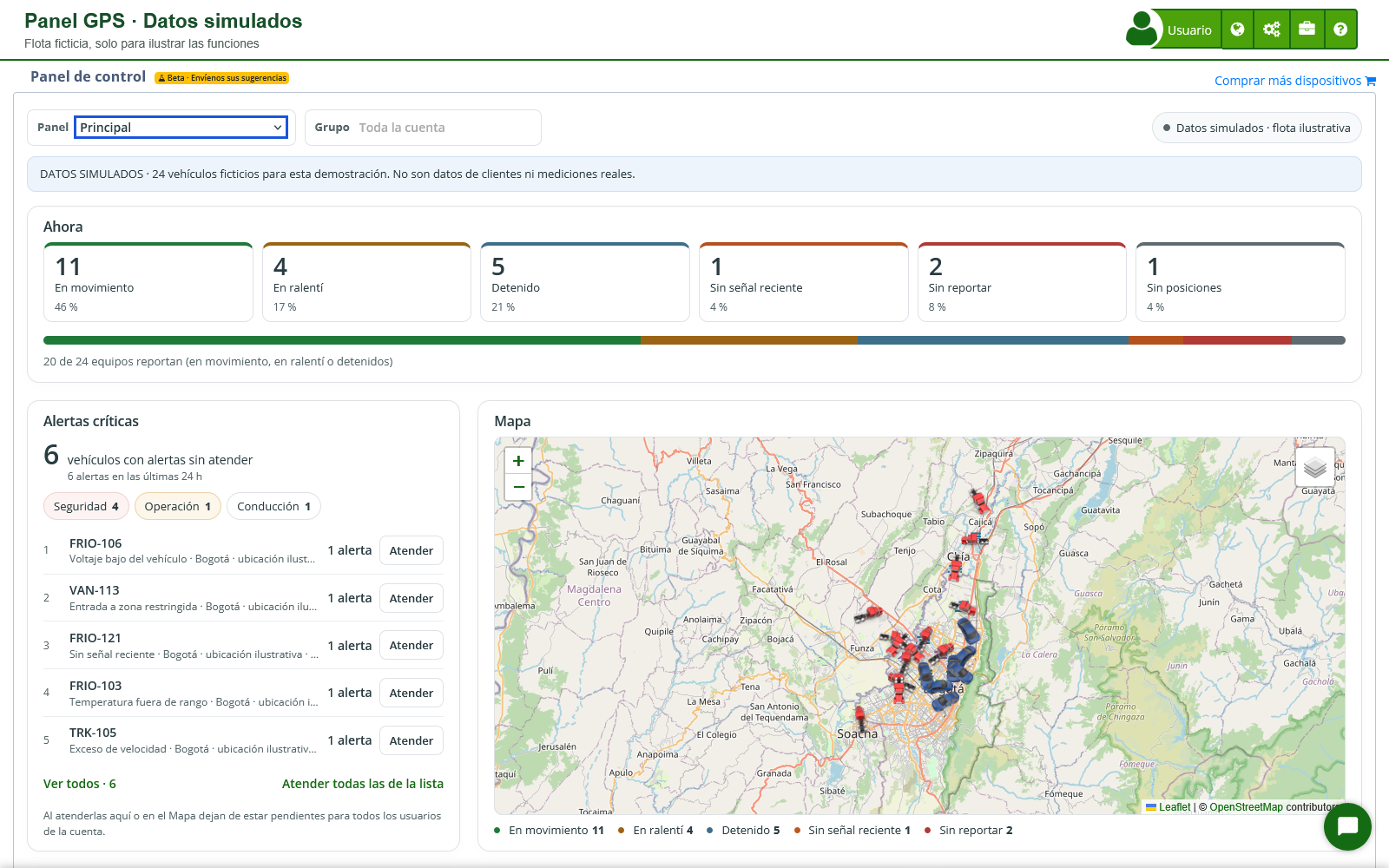The image size is (1389, 868).
Task: Open the OpenStreetMap attribution link
Action: (x=1247, y=807)
